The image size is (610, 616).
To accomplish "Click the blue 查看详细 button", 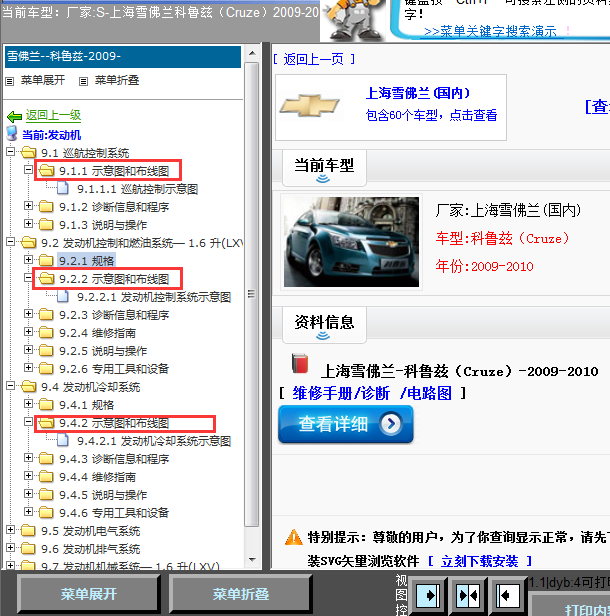I will pyautogui.click(x=346, y=424).
